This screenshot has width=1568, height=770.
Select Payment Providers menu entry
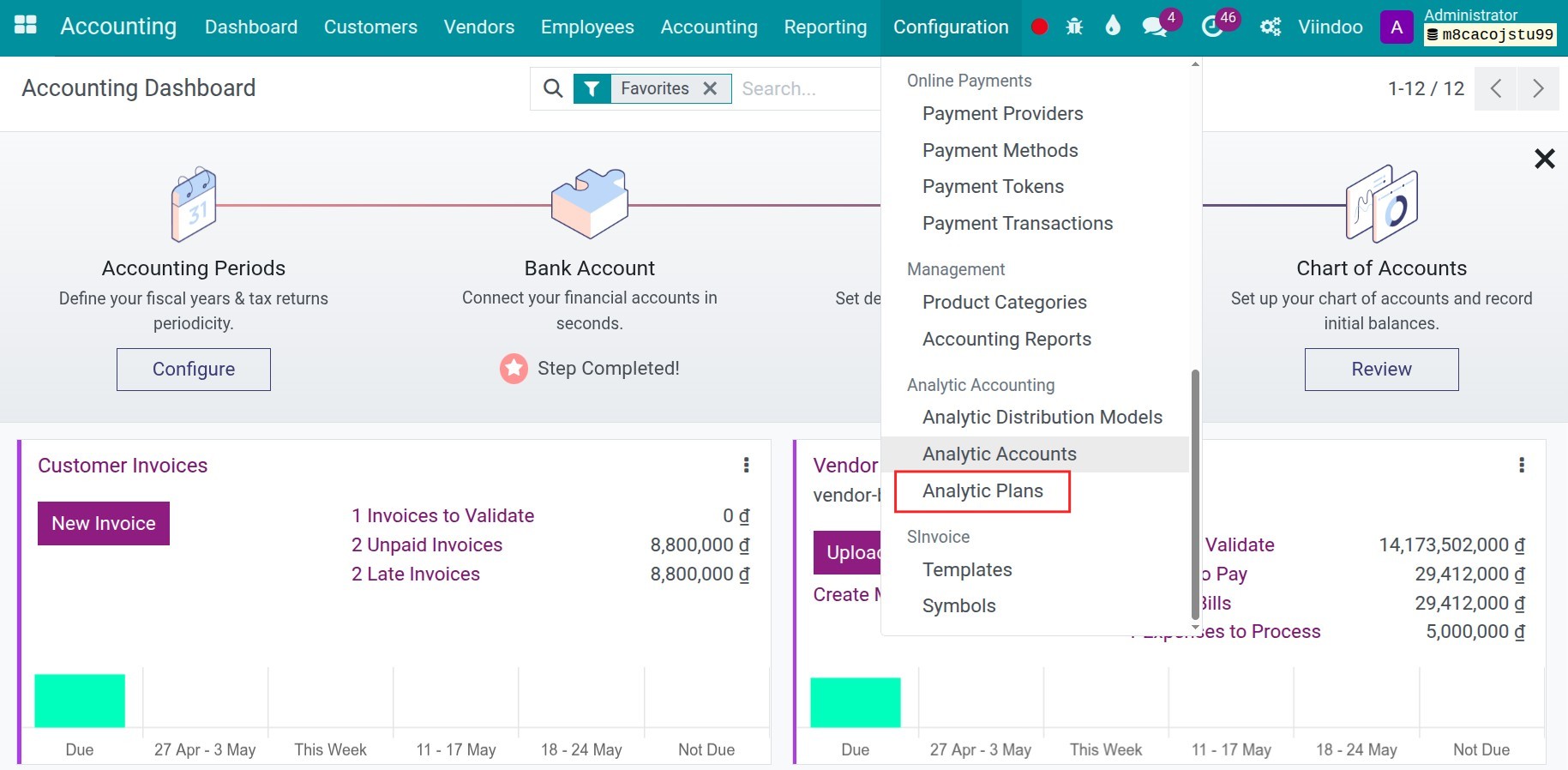tap(1002, 113)
